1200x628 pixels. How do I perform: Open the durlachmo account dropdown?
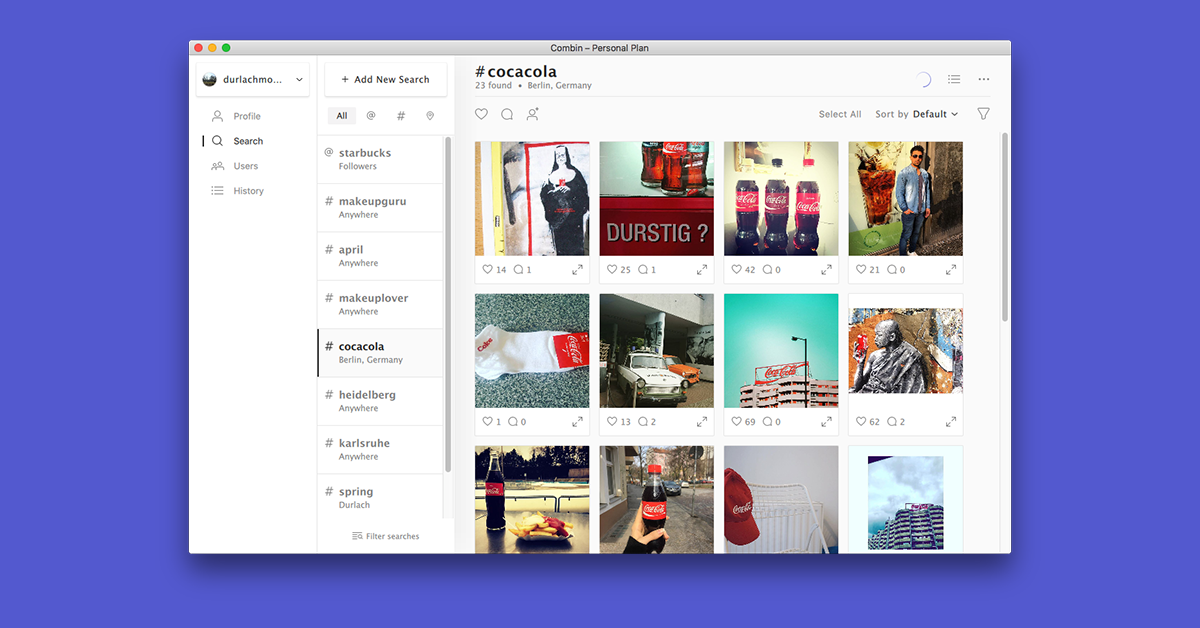(253, 80)
